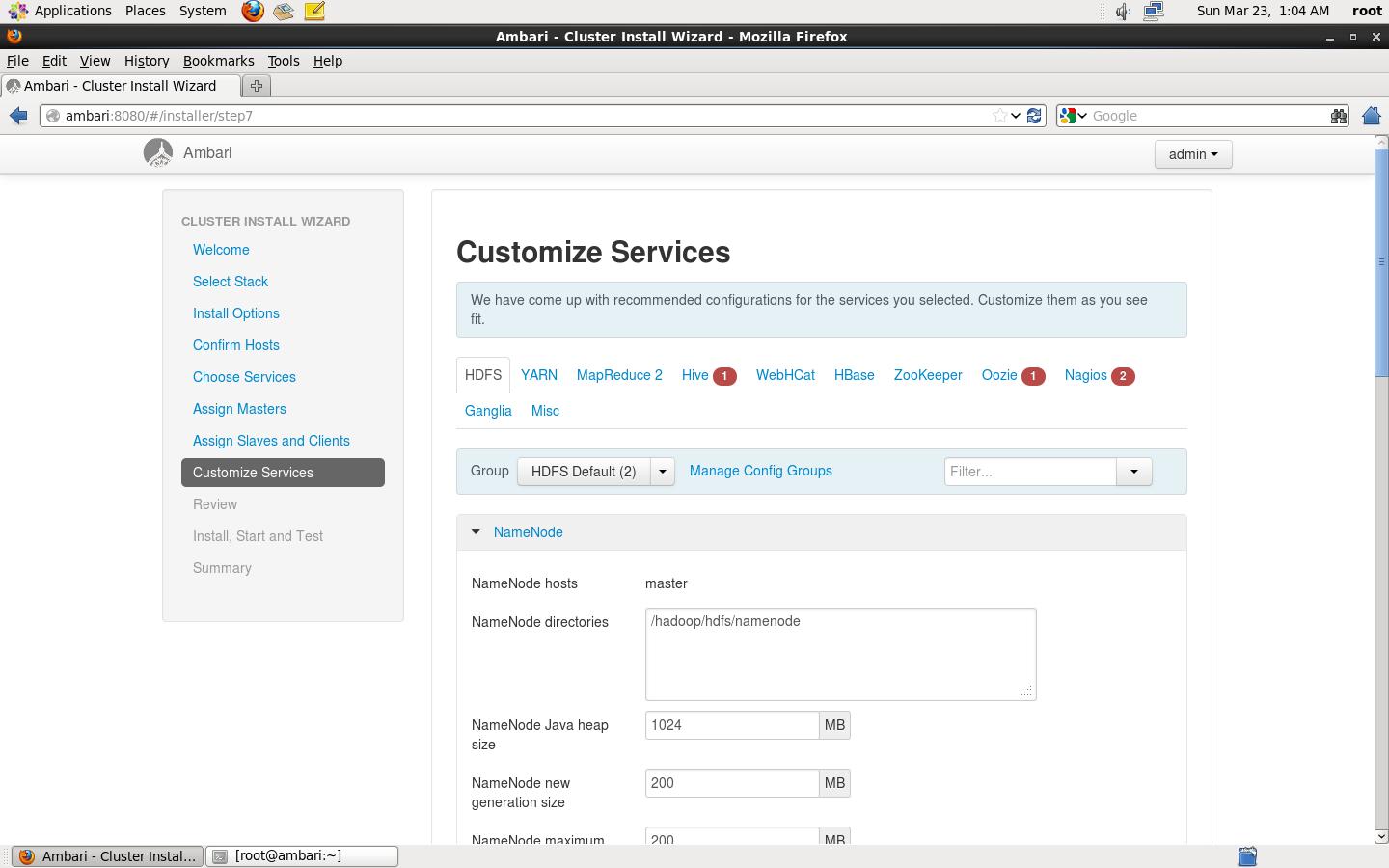Open the admin account dropdown menu
Viewport: 1389px width, 868px height.
coord(1193,154)
